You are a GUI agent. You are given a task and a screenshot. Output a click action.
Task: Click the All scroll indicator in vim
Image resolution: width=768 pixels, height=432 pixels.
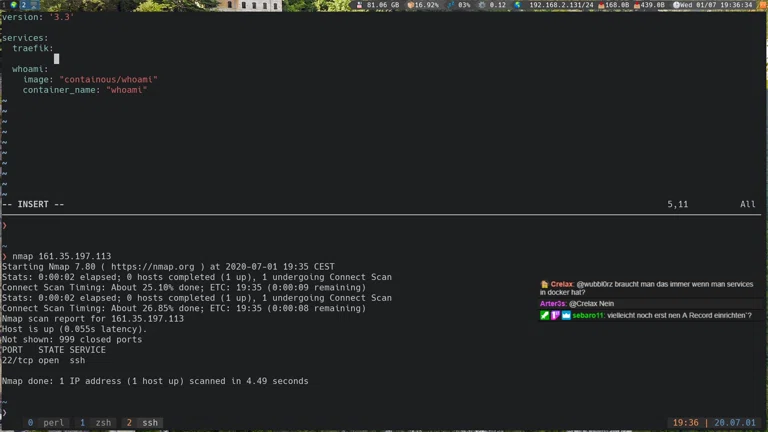(x=747, y=204)
